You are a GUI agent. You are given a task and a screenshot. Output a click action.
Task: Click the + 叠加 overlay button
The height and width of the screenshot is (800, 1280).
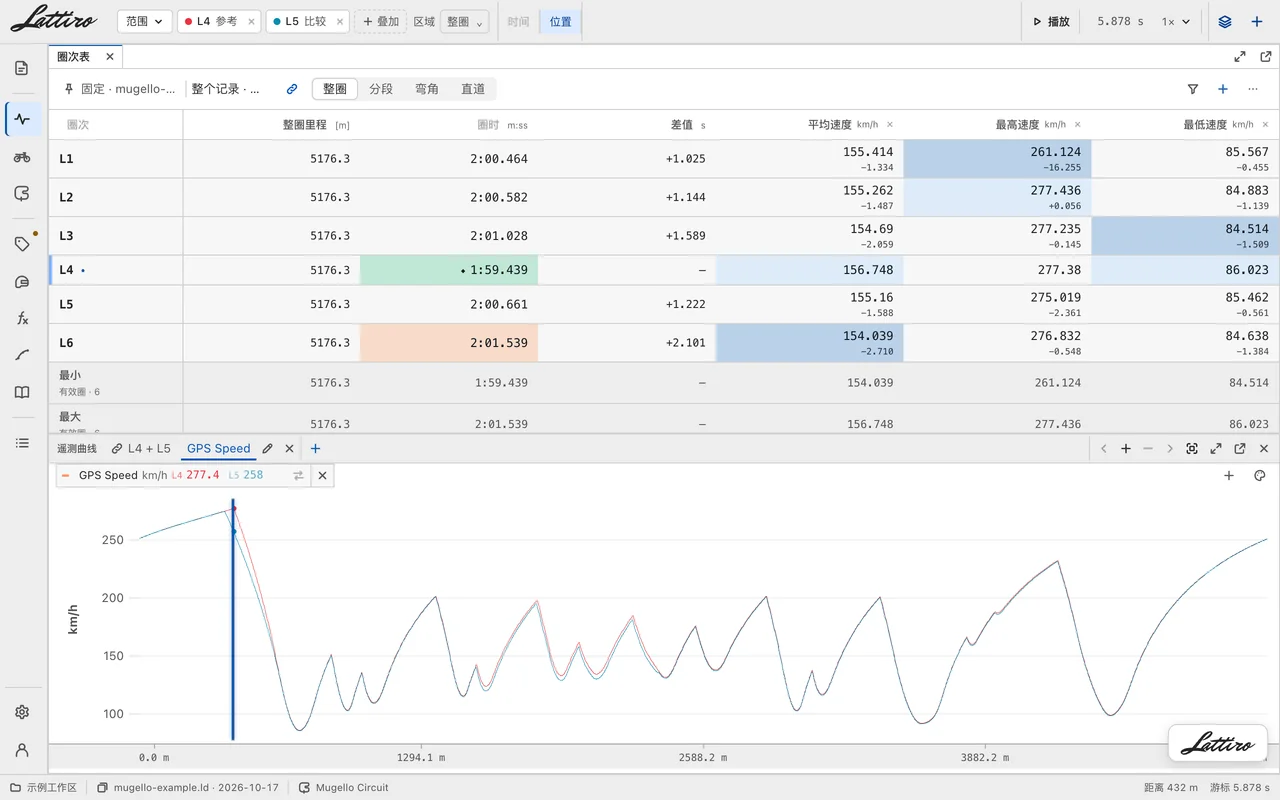[381, 21]
